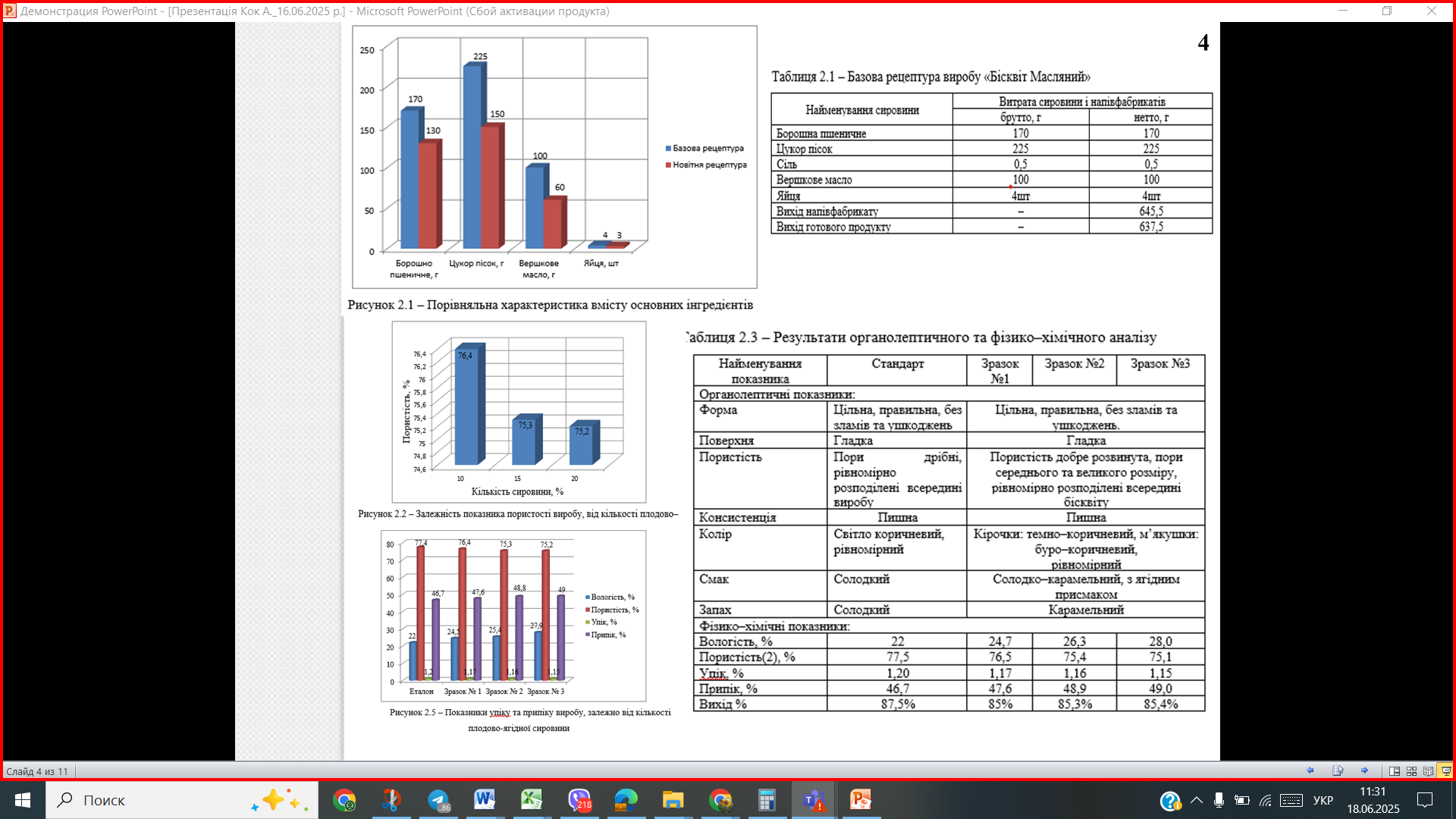This screenshot has width=1456, height=819.
Task: Toggle microphone icon in system tray
Action: pyautogui.click(x=1219, y=800)
